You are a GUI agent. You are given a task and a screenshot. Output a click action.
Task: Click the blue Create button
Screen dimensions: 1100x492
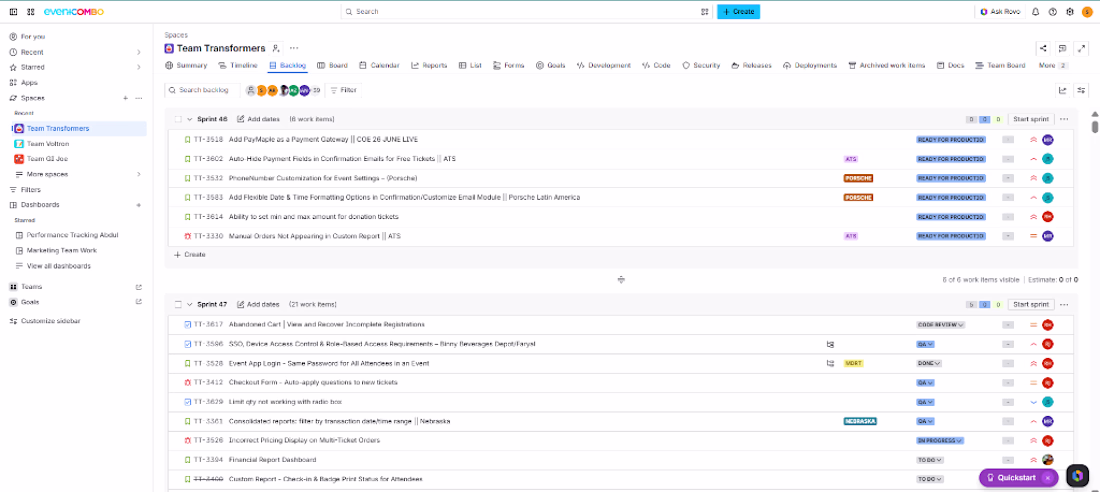(x=738, y=12)
